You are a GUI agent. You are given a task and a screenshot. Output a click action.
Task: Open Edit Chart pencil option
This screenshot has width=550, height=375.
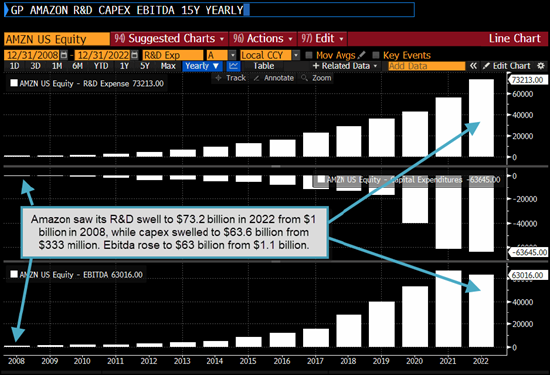pyautogui.click(x=507, y=66)
